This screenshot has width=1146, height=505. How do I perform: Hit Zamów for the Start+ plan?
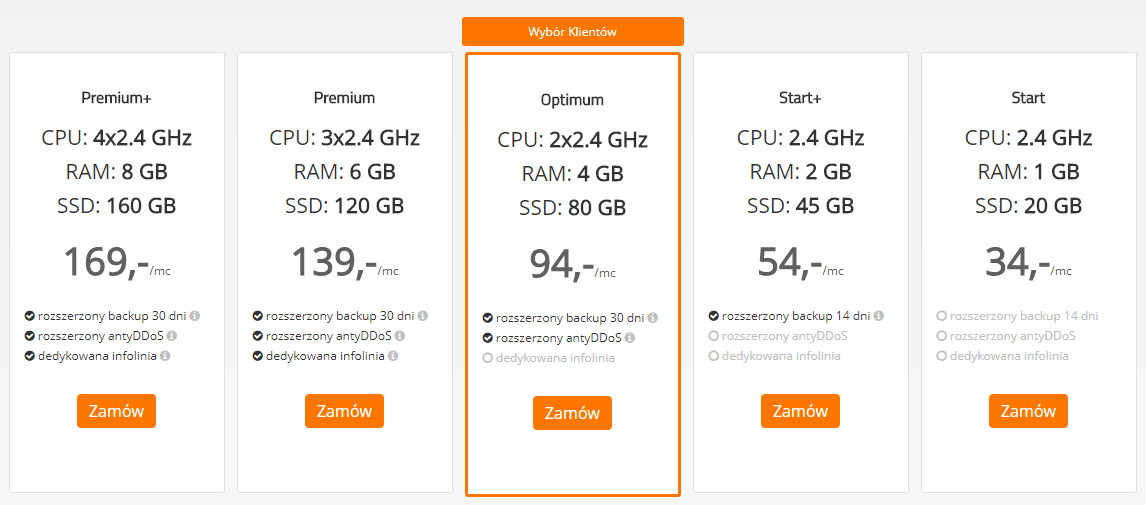800,411
